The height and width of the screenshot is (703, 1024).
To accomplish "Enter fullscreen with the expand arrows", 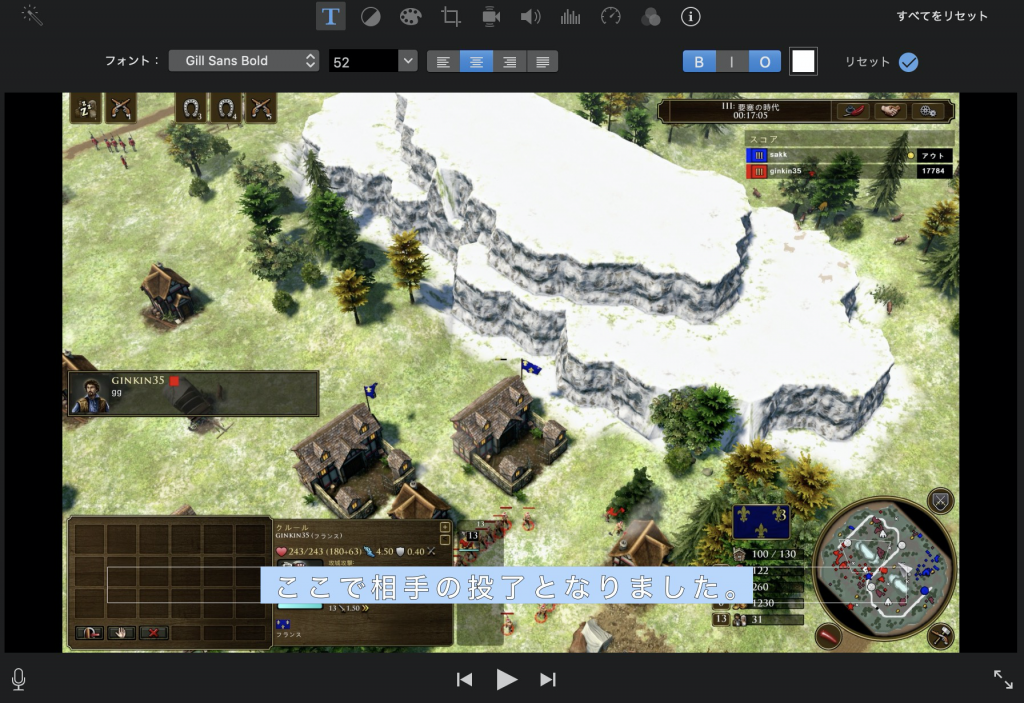I will 1003,679.
